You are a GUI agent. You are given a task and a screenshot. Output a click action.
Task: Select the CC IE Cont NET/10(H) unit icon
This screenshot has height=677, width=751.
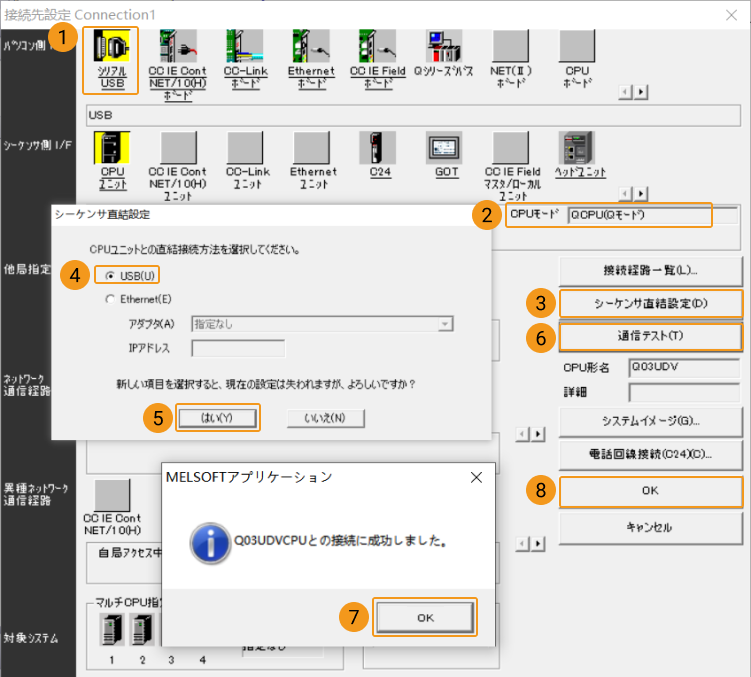[178, 148]
